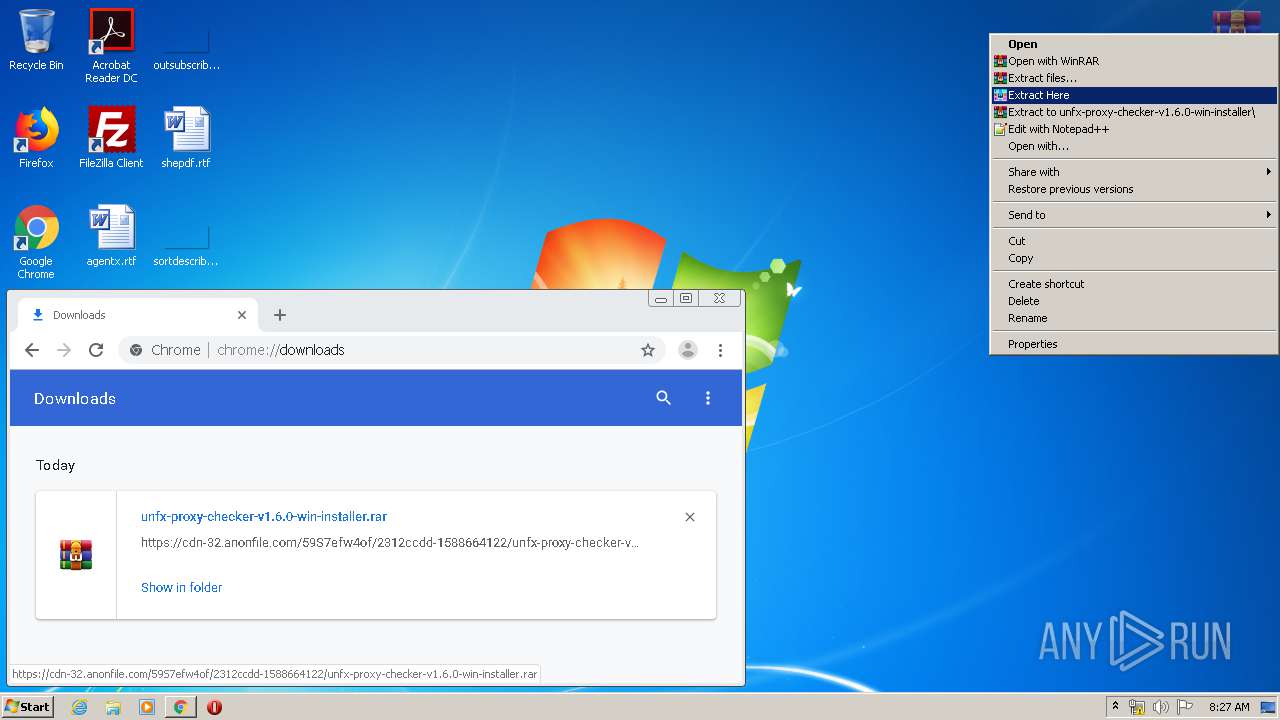Select the Downloads tab in Chrome

138,315
